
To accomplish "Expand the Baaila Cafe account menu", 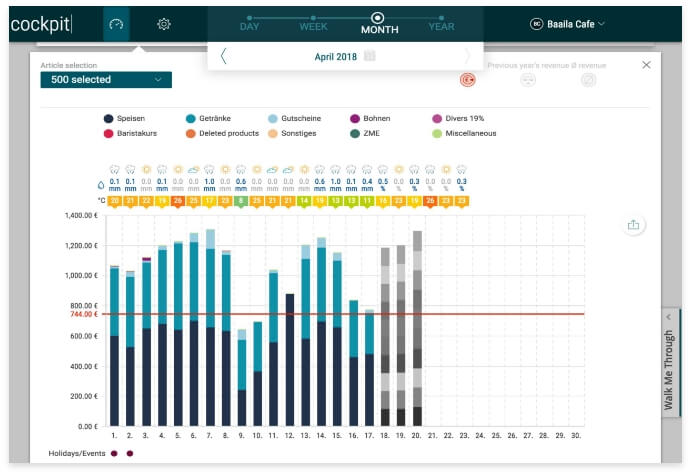I will pos(568,23).
